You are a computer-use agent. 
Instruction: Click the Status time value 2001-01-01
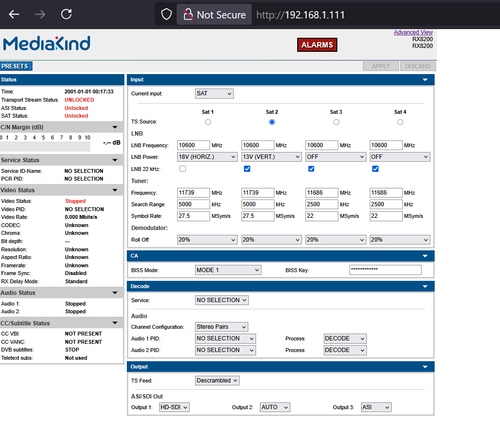[x=89, y=92]
